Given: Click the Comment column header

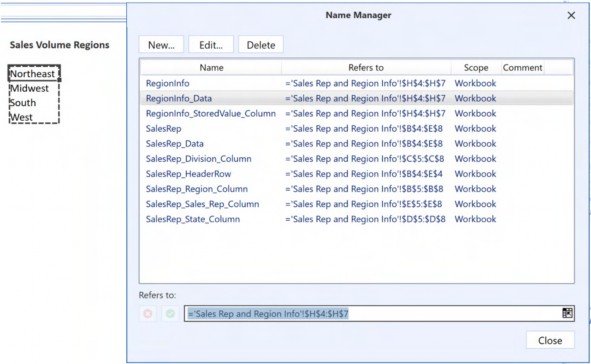Looking at the screenshot, I should [522, 68].
